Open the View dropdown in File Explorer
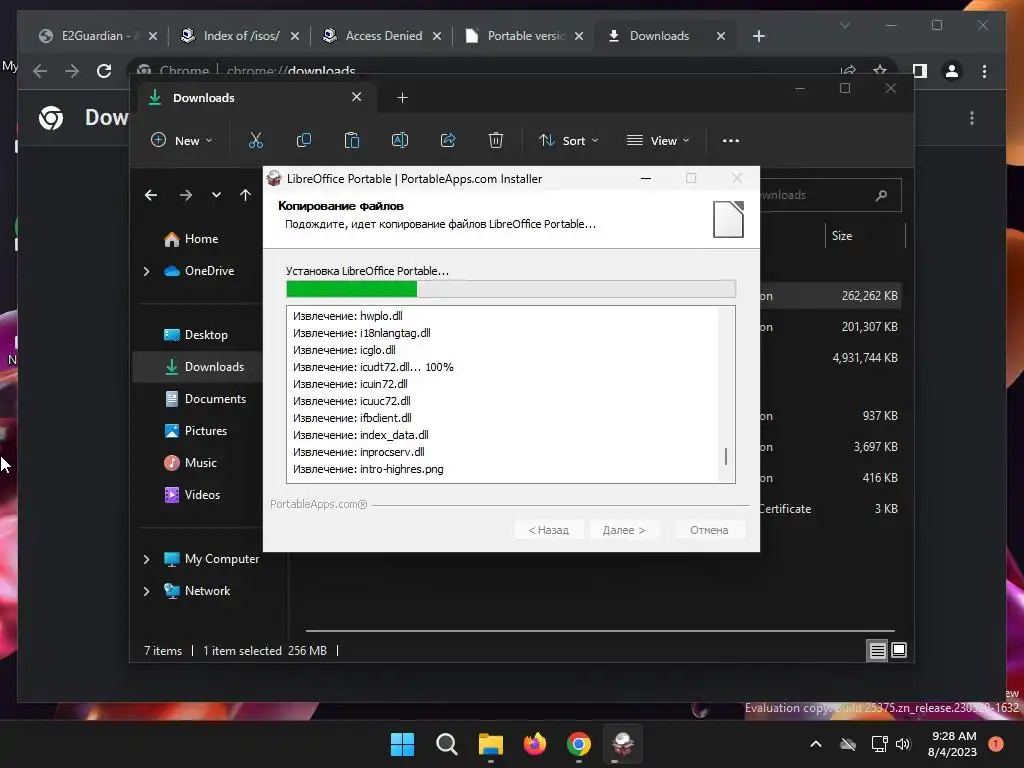Screen dimensions: 1024x768 658,140
